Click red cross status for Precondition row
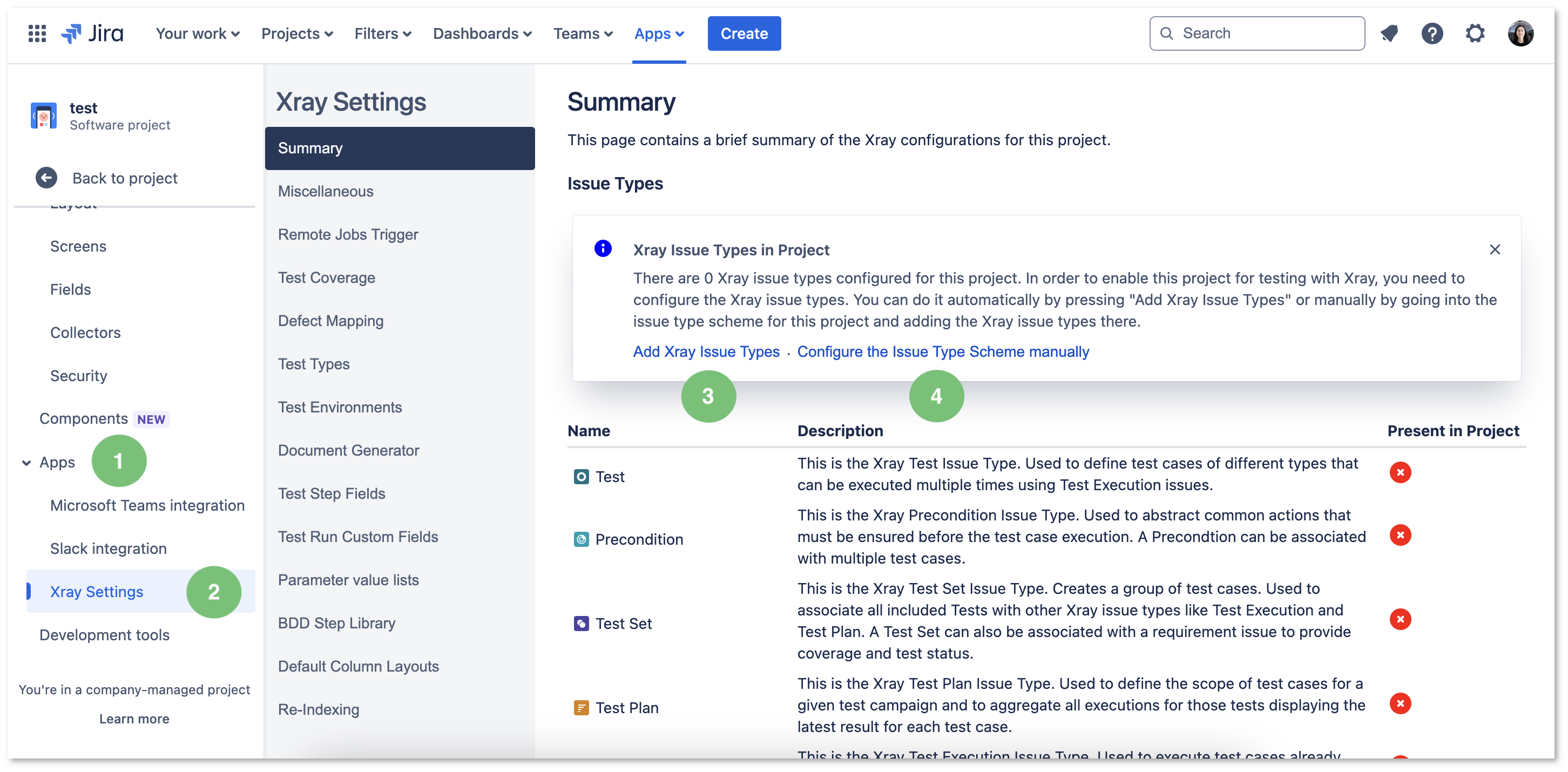The height and width of the screenshot is (772, 1568). (1401, 535)
